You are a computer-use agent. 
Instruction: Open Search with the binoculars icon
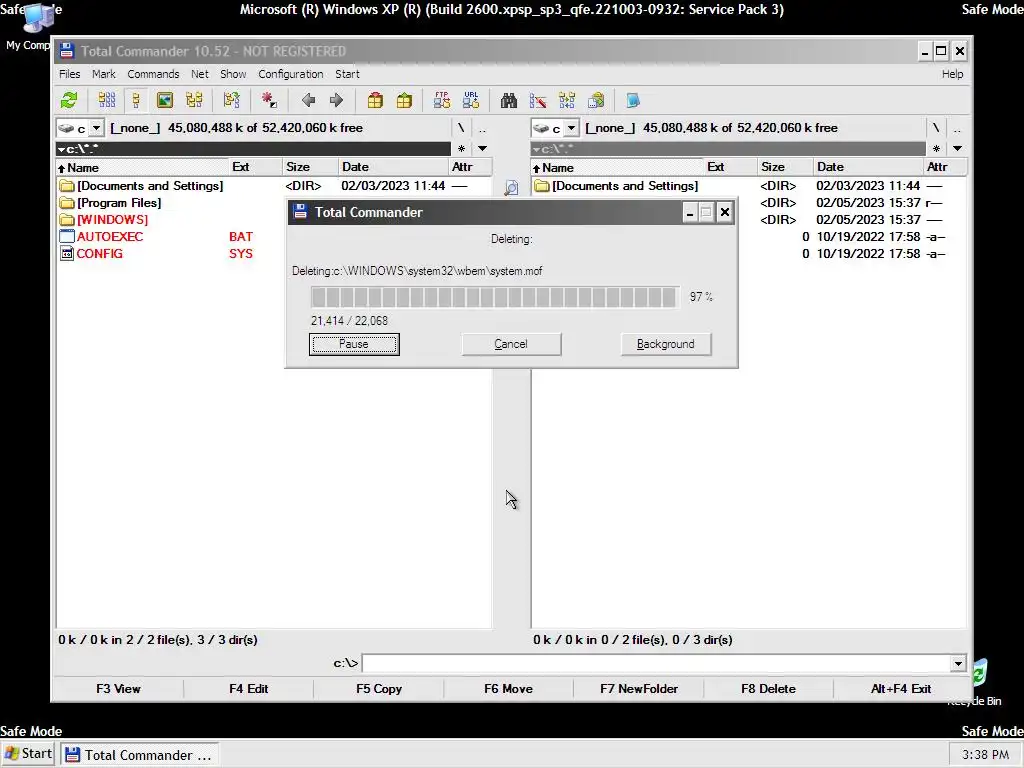[x=509, y=101]
